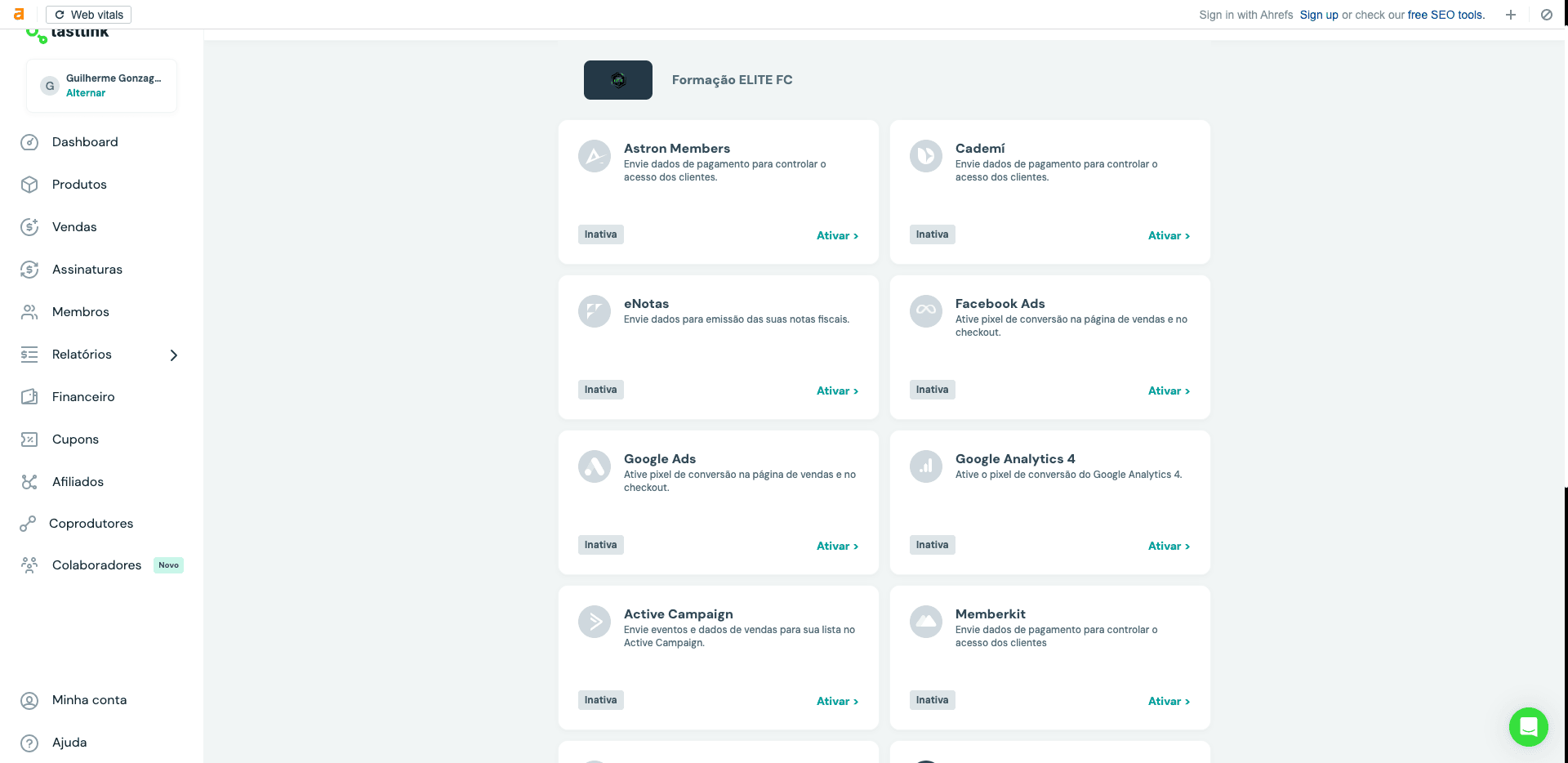
Task: Click the Vendas dollar icon
Action: [29, 227]
